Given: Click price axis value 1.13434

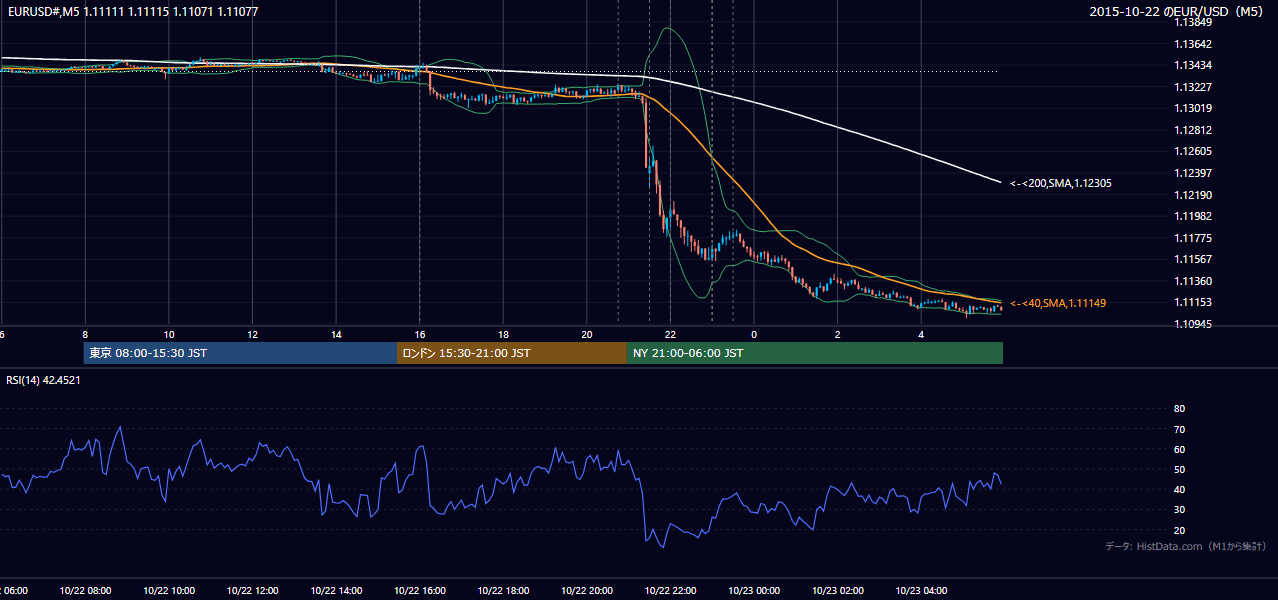Looking at the screenshot, I should click(x=1193, y=65).
